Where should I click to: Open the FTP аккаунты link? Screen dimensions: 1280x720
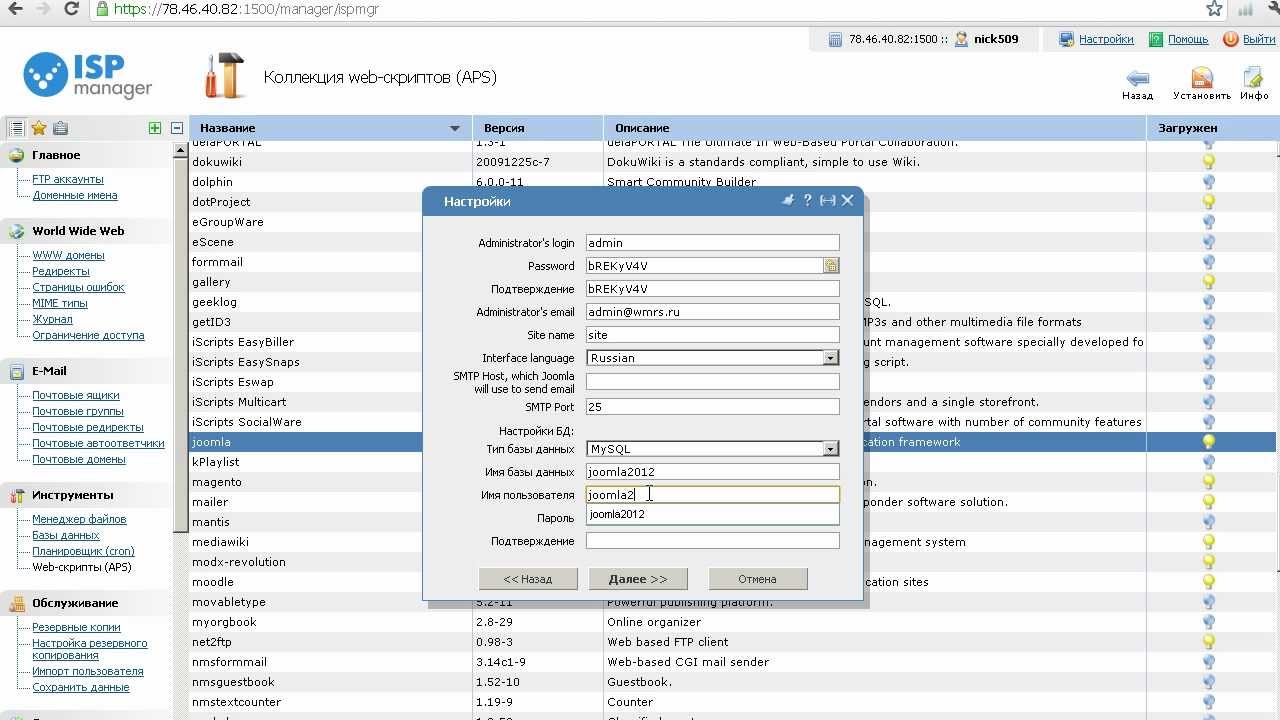point(68,179)
